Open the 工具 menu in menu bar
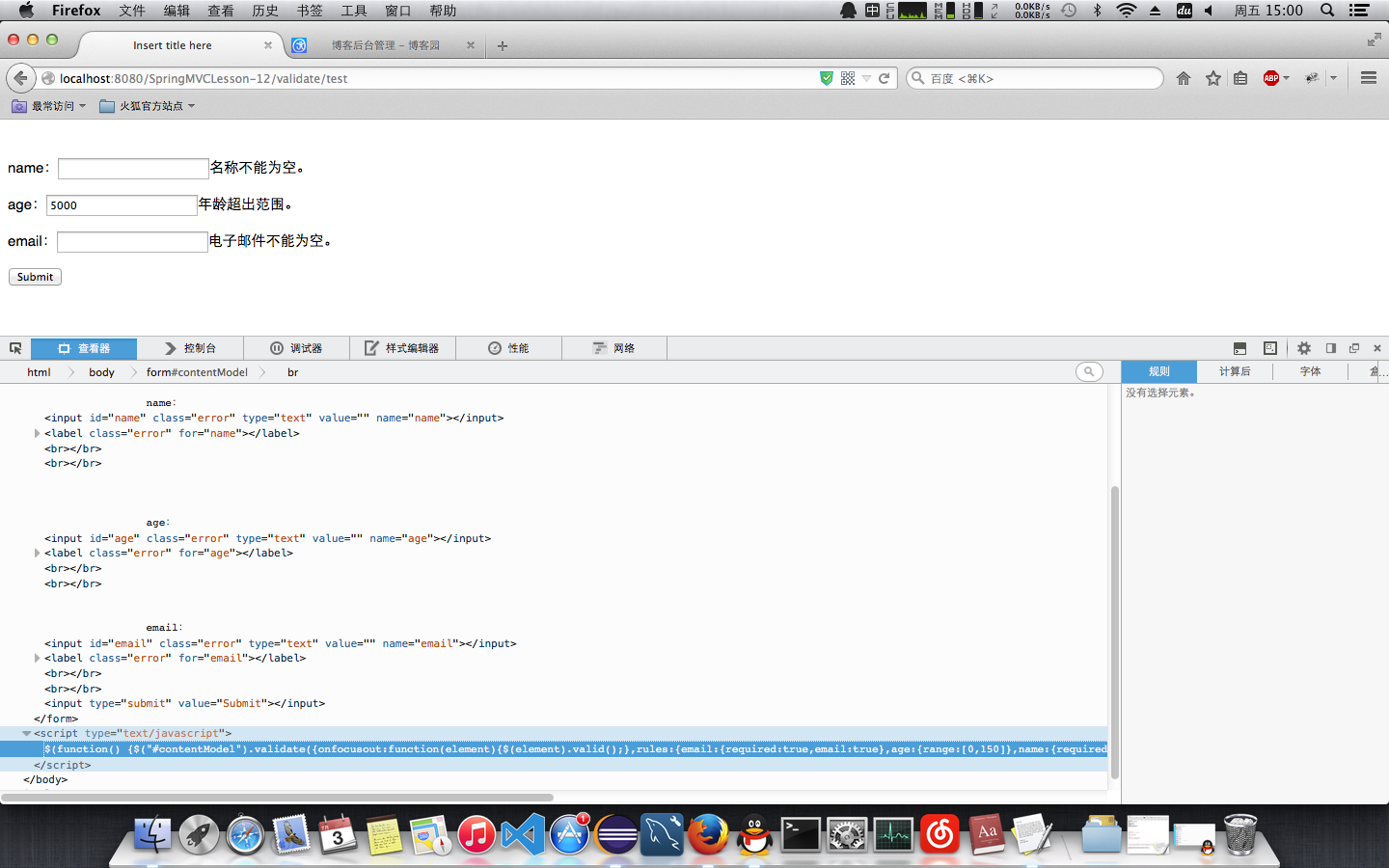Viewport: 1389px width, 868px height. pyautogui.click(x=354, y=11)
